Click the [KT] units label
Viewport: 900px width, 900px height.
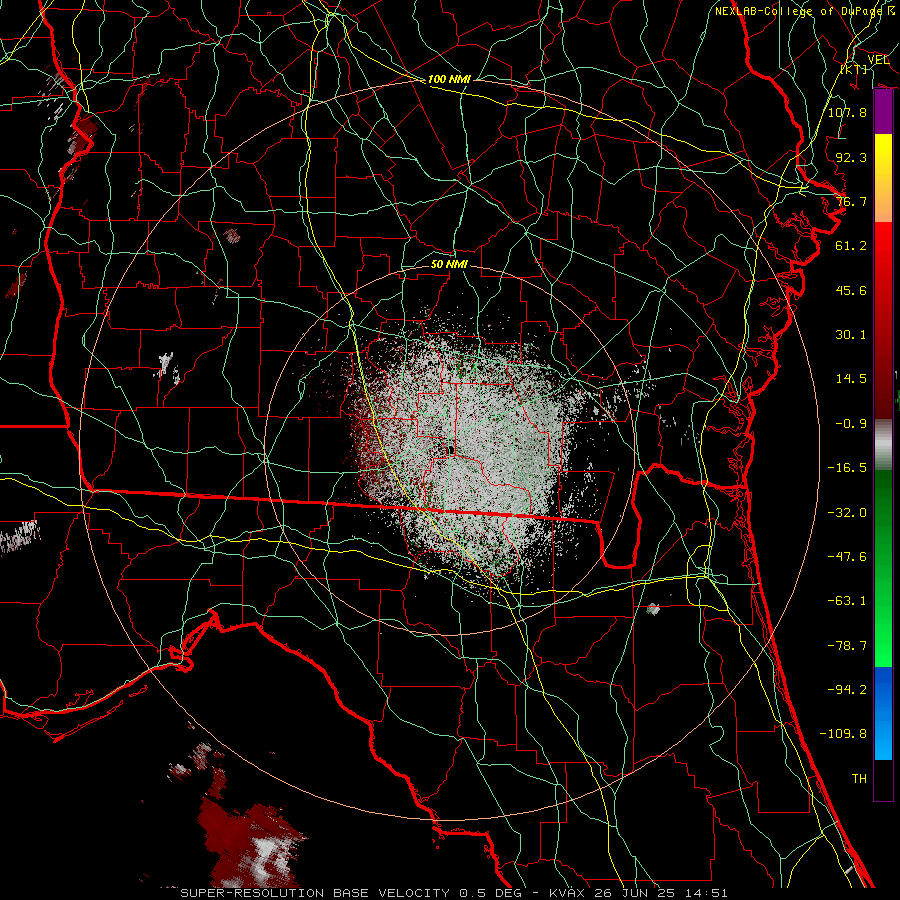[x=854, y=70]
